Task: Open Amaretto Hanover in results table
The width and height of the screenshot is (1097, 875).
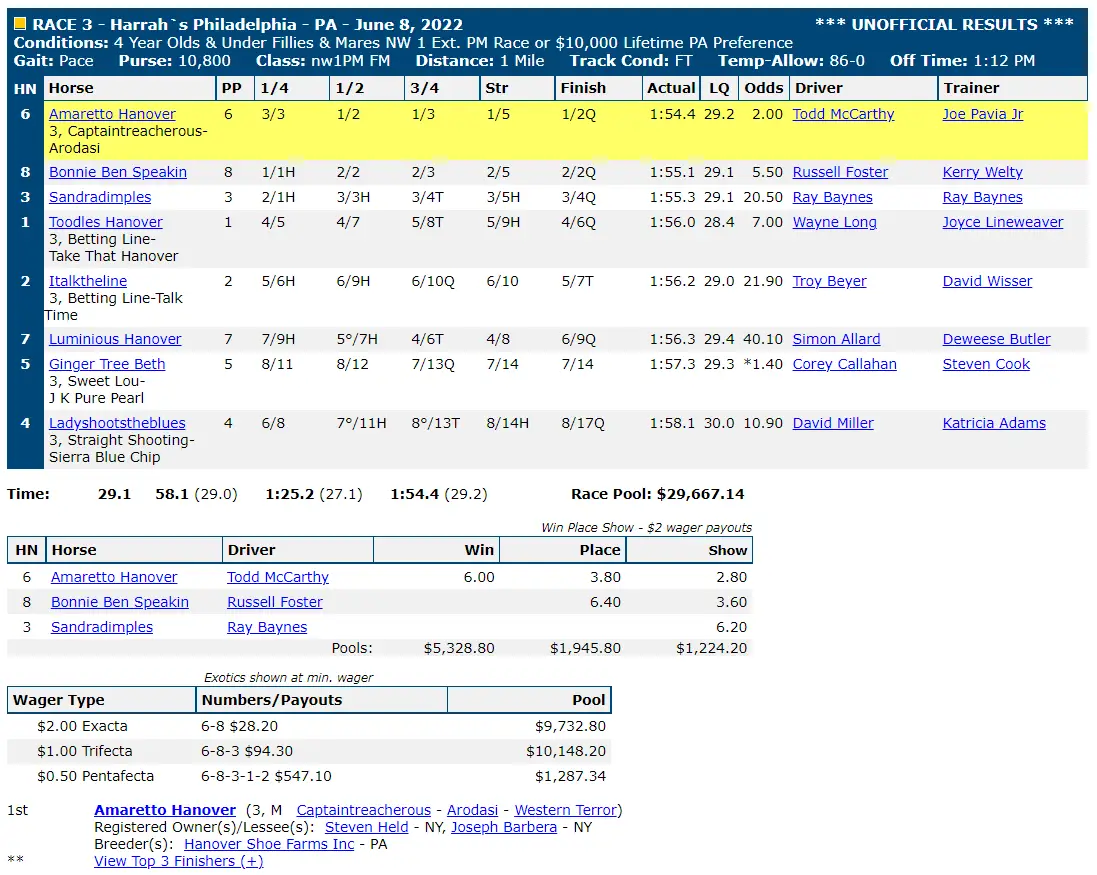Action: (112, 114)
